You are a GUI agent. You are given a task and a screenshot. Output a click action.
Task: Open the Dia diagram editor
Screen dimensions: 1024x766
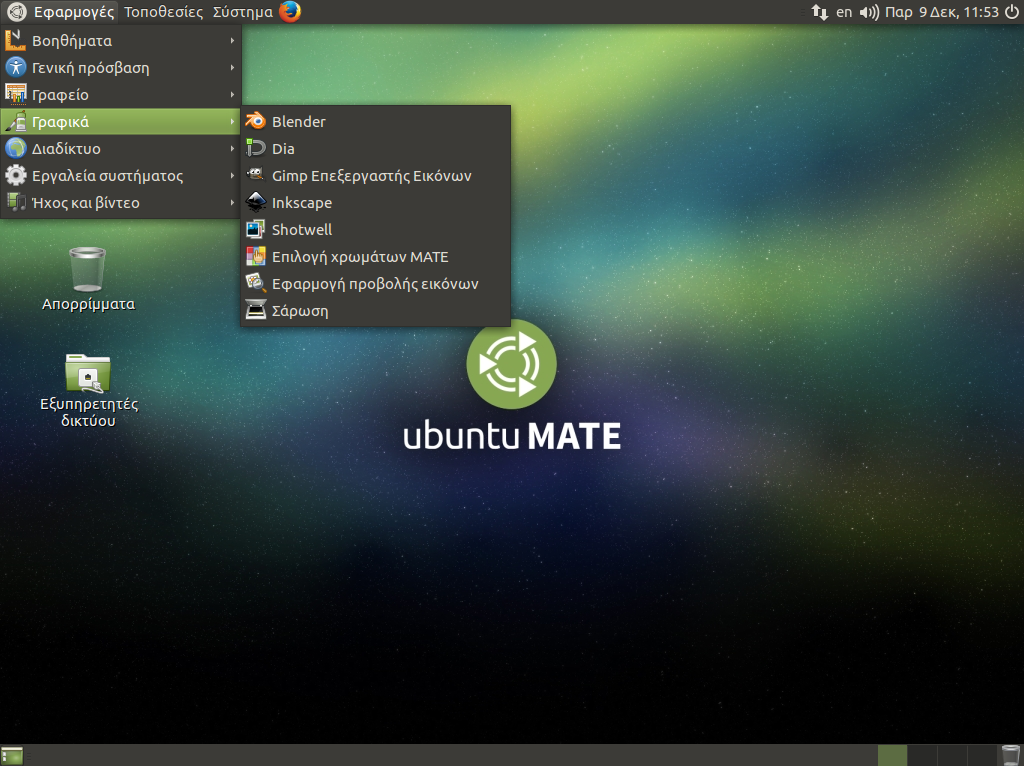pos(283,149)
